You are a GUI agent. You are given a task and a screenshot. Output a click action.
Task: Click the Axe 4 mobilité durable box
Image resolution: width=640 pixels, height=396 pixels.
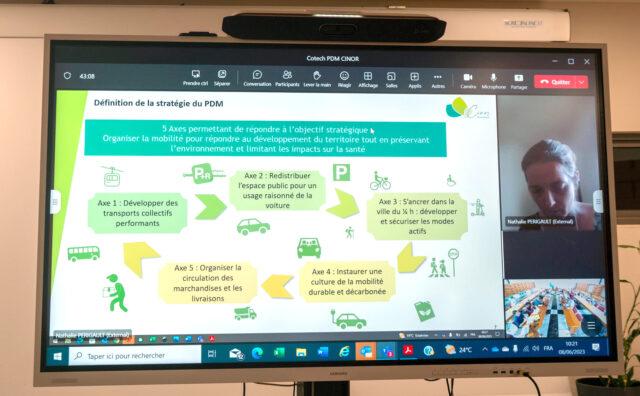347,281
